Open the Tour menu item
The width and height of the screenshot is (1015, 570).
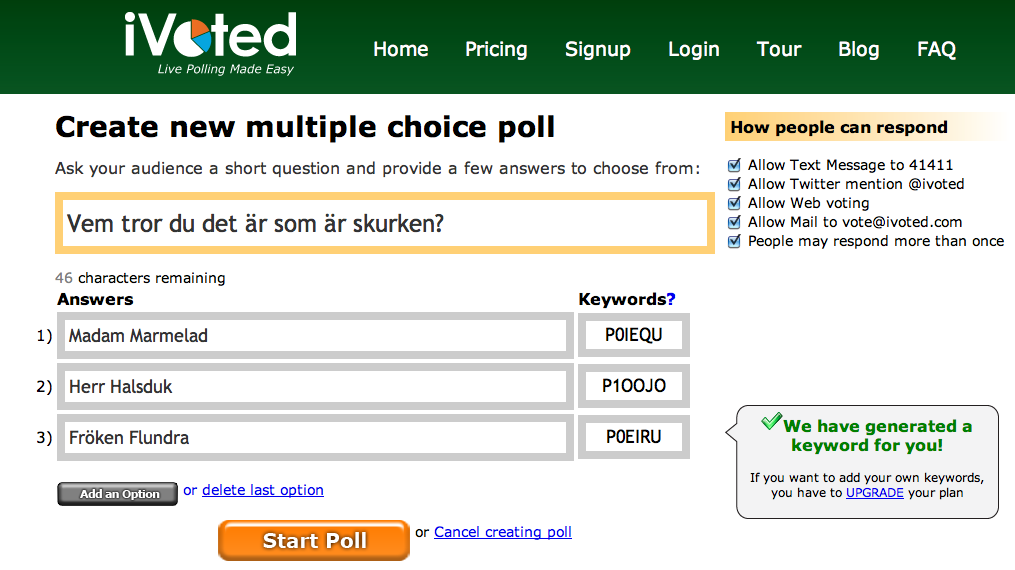click(779, 49)
